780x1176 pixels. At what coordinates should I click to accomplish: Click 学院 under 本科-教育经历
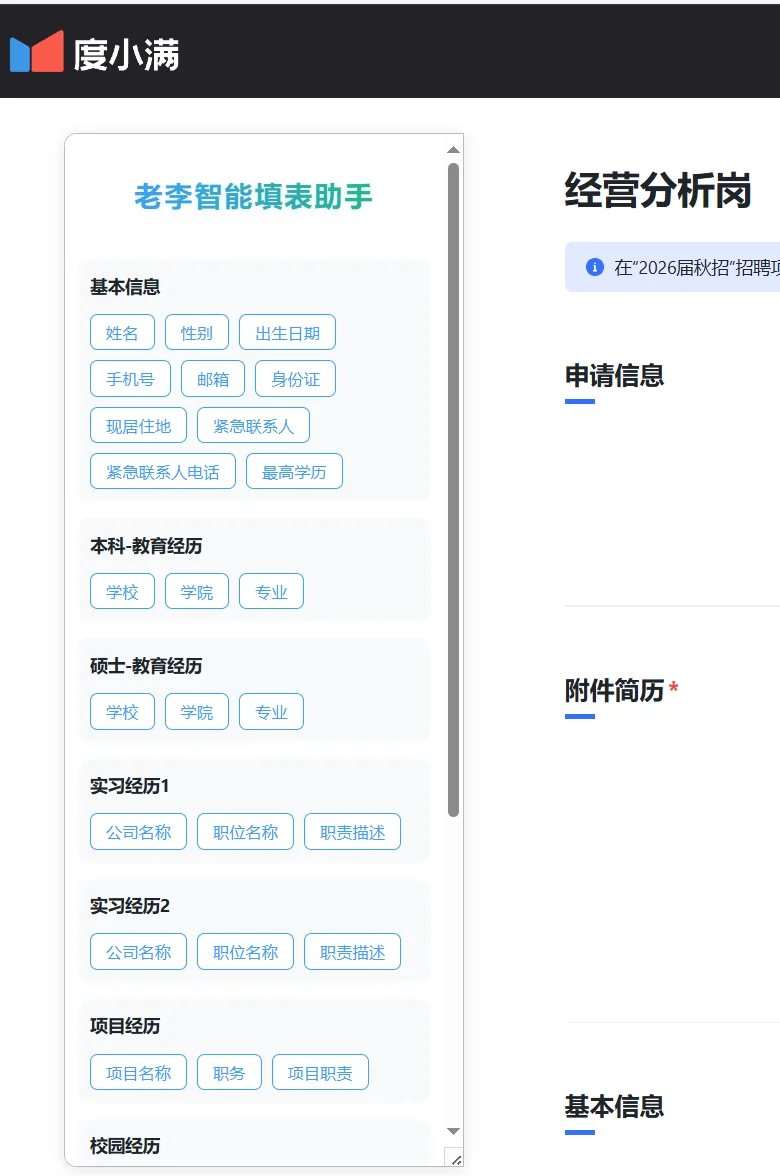[196, 591]
